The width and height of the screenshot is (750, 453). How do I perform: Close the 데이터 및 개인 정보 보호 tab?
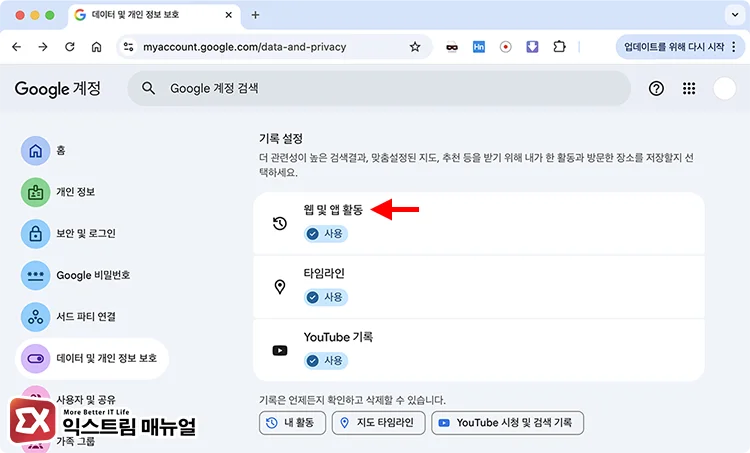click(229, 15)
